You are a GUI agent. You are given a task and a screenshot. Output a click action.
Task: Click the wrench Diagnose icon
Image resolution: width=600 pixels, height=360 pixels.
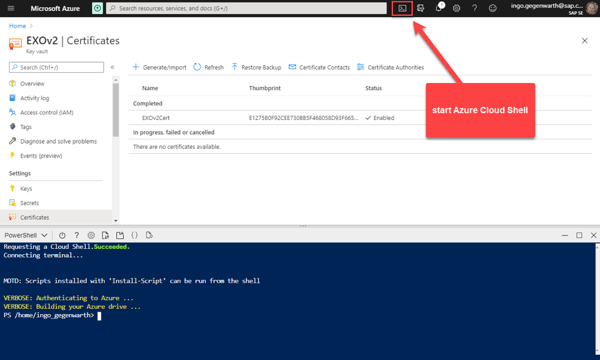12,141
